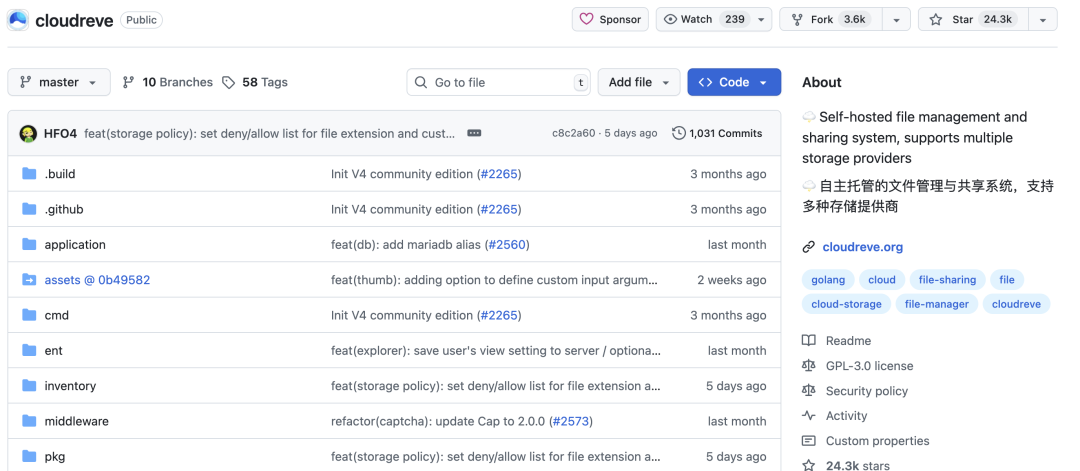Click the folder icon for .build
Image resolution: width=1080 pixels, height=471 pixels.
pos(29,174)
